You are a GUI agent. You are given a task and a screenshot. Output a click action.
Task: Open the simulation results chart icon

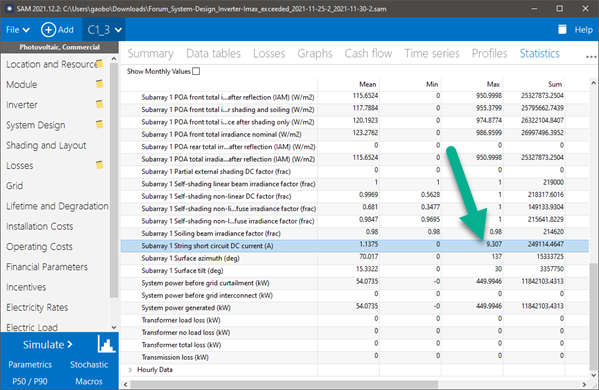tap(106, 344)
